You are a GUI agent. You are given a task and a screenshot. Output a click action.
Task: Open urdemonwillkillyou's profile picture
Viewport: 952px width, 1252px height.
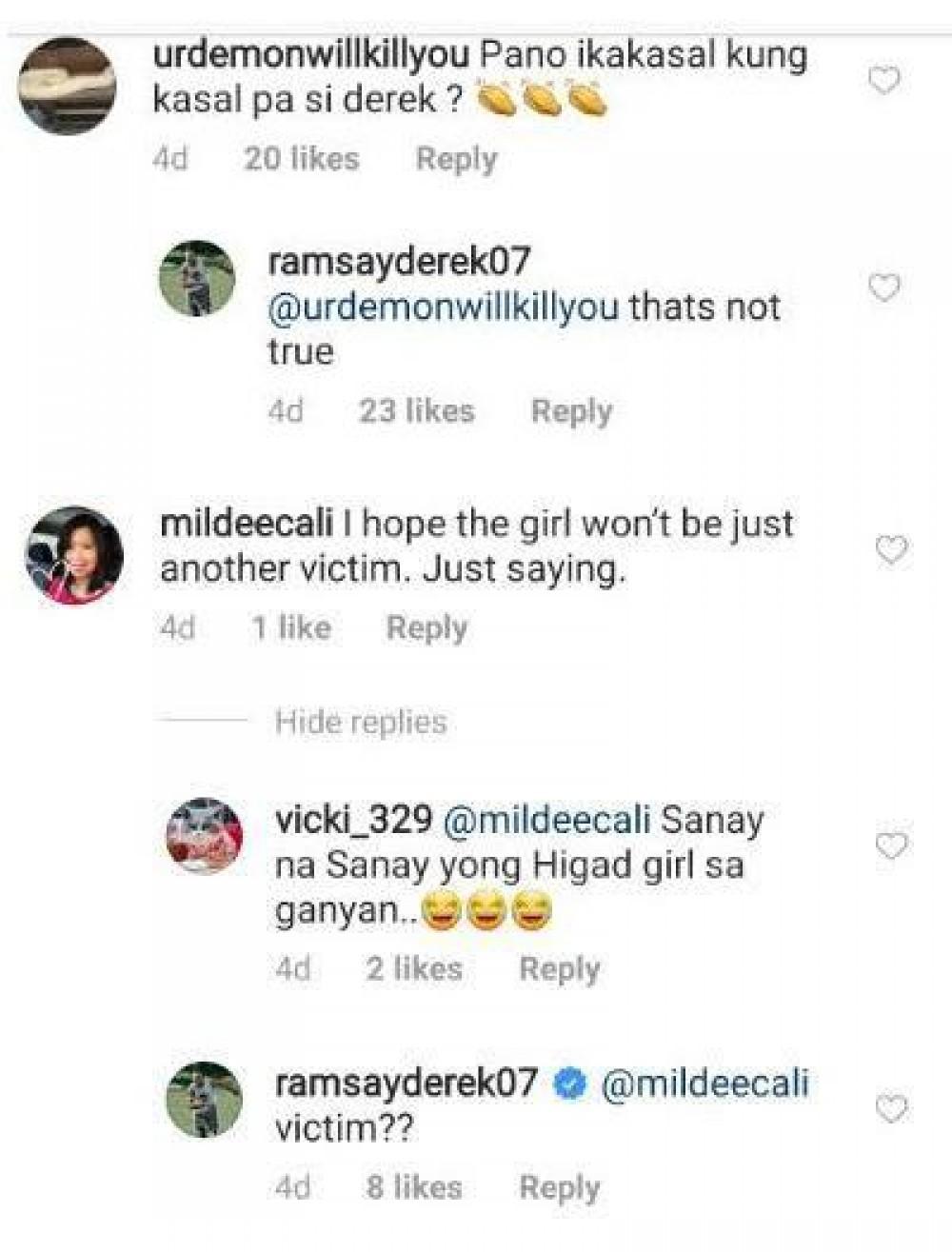68,85
